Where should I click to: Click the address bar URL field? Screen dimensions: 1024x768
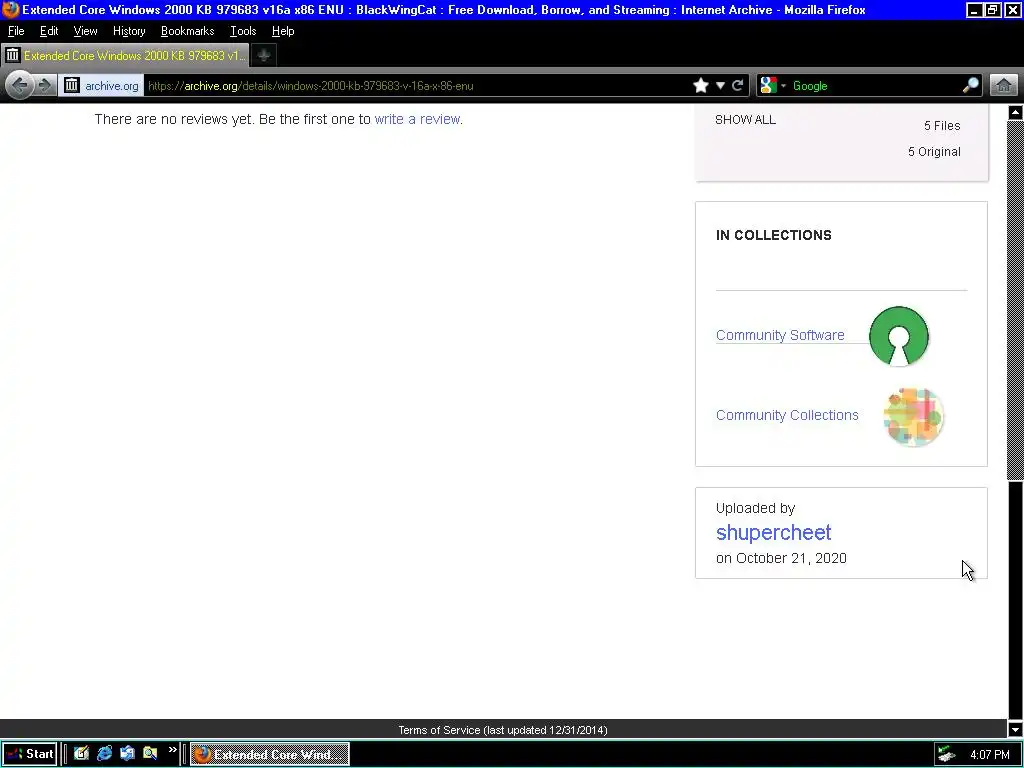[x=418, y=86]
